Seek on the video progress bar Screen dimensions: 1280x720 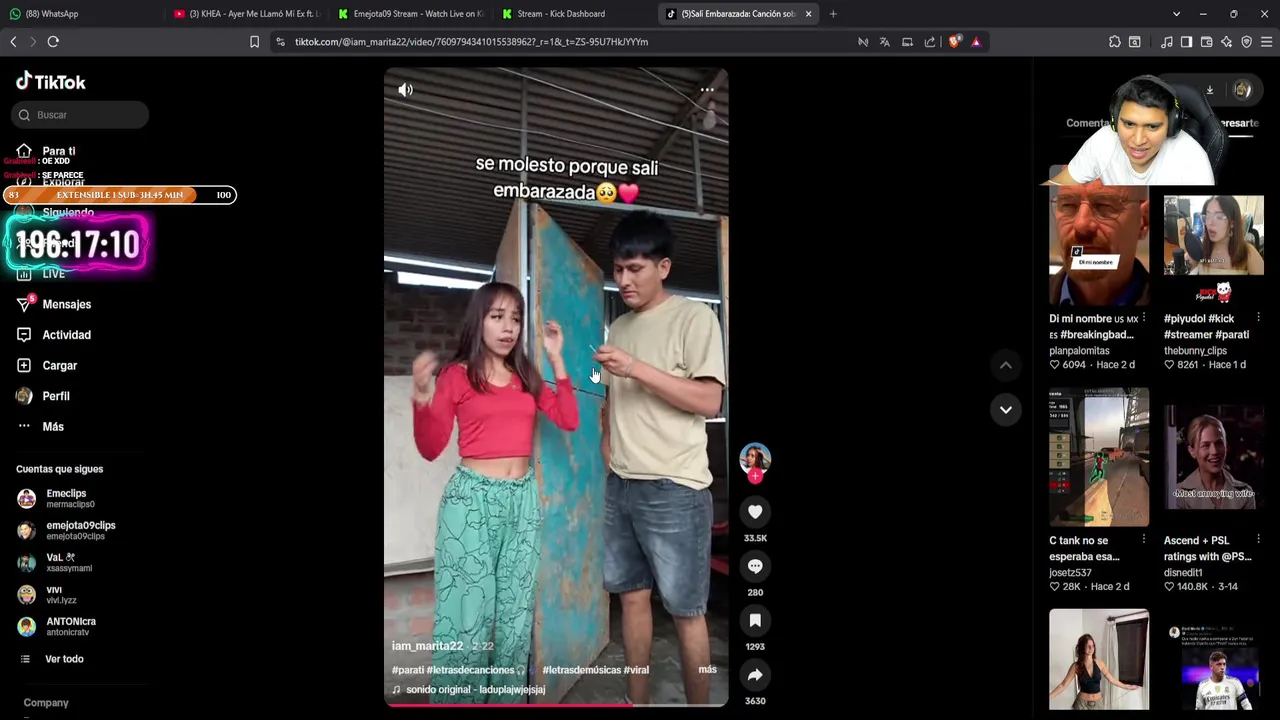[x=556, y=705]
